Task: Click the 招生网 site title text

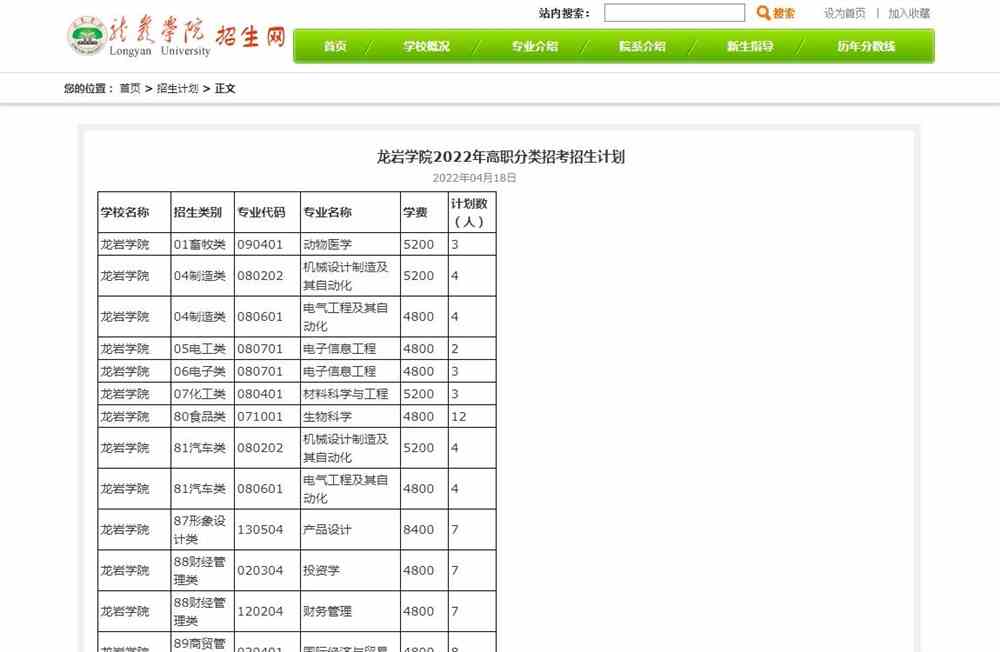Action: (250, 36)
